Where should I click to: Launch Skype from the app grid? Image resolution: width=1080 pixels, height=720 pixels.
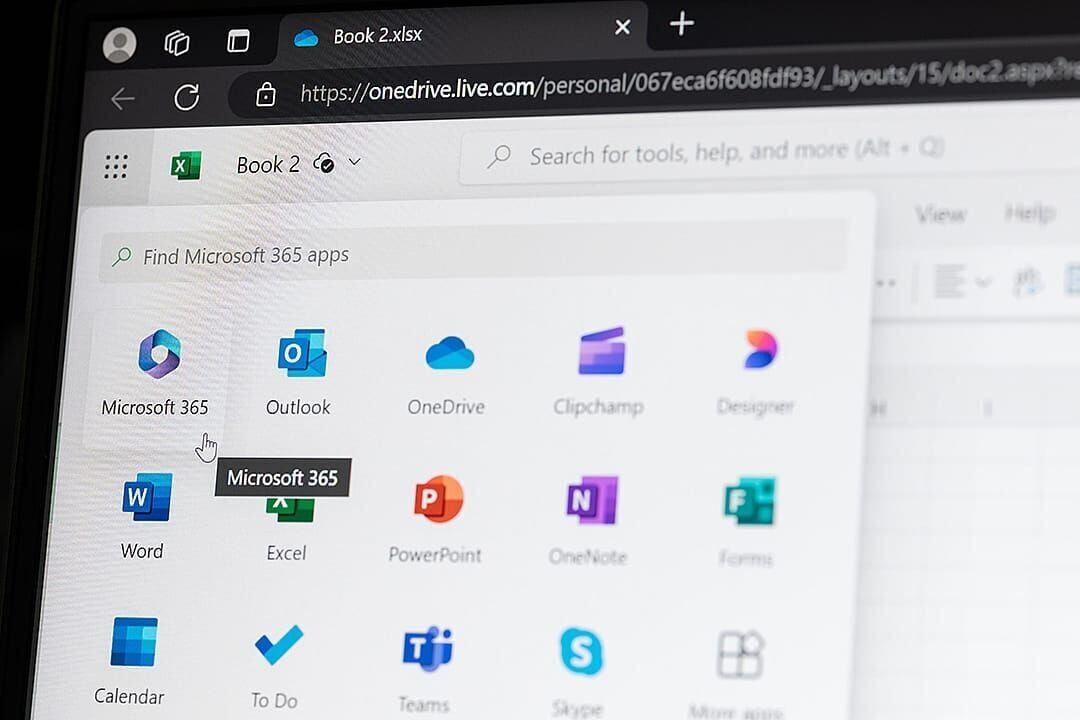tap(581, 651)
